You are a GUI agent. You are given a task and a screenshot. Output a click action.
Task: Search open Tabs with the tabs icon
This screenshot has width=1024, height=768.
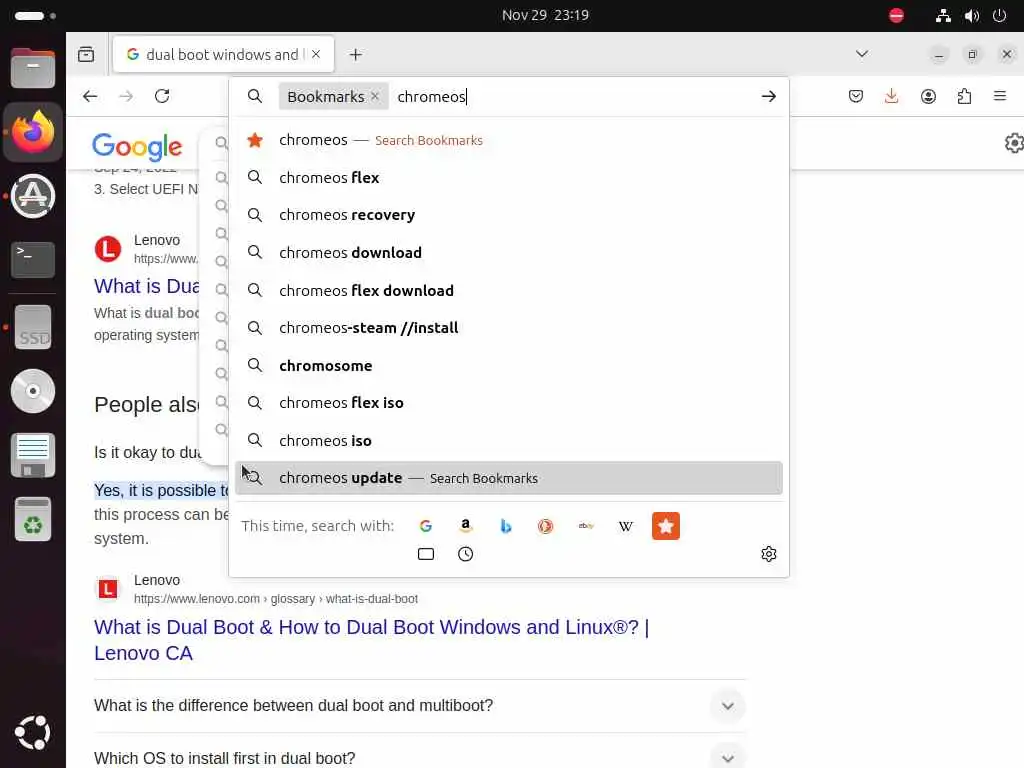[426, 554]
